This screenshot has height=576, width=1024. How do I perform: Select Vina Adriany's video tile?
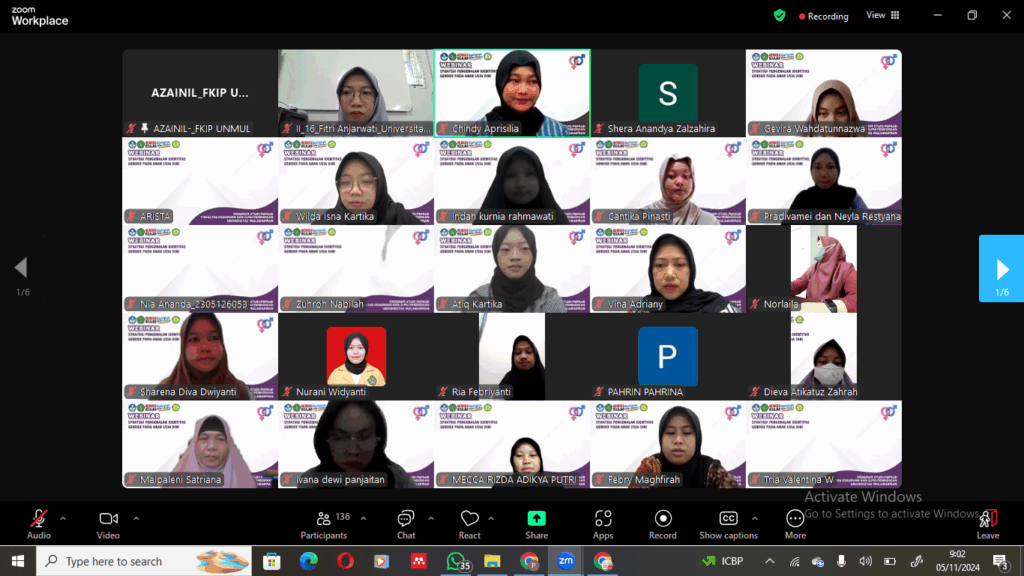(668, 269)
